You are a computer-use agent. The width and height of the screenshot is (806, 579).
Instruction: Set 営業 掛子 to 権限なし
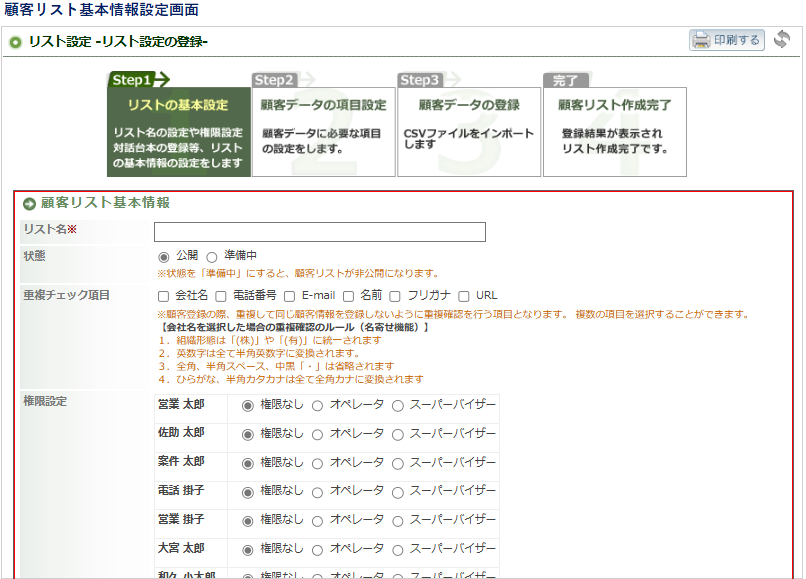248,521
